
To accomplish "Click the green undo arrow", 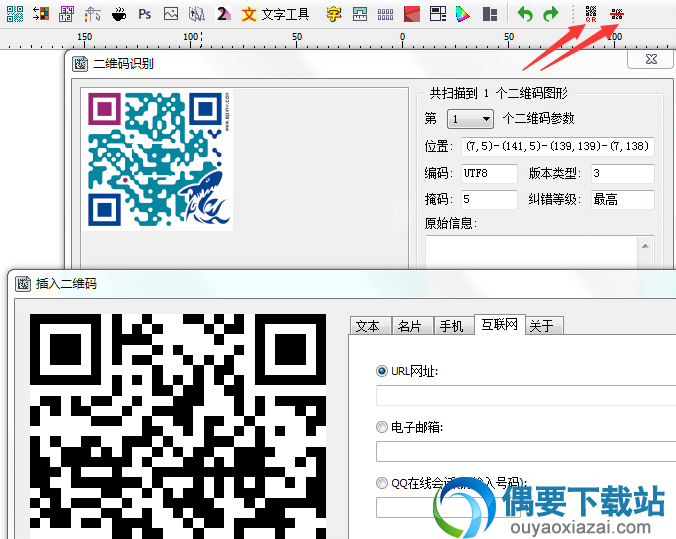I will [525, 14].
